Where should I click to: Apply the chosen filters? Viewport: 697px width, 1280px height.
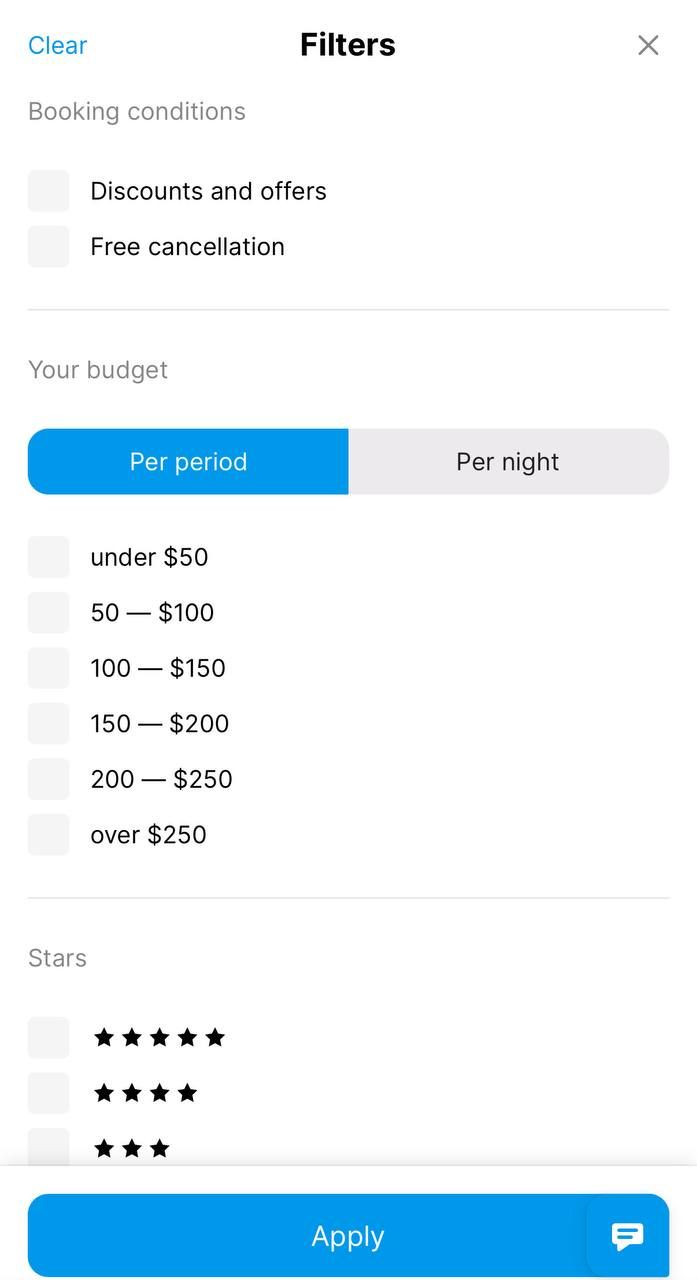[x=348, y=1236]
